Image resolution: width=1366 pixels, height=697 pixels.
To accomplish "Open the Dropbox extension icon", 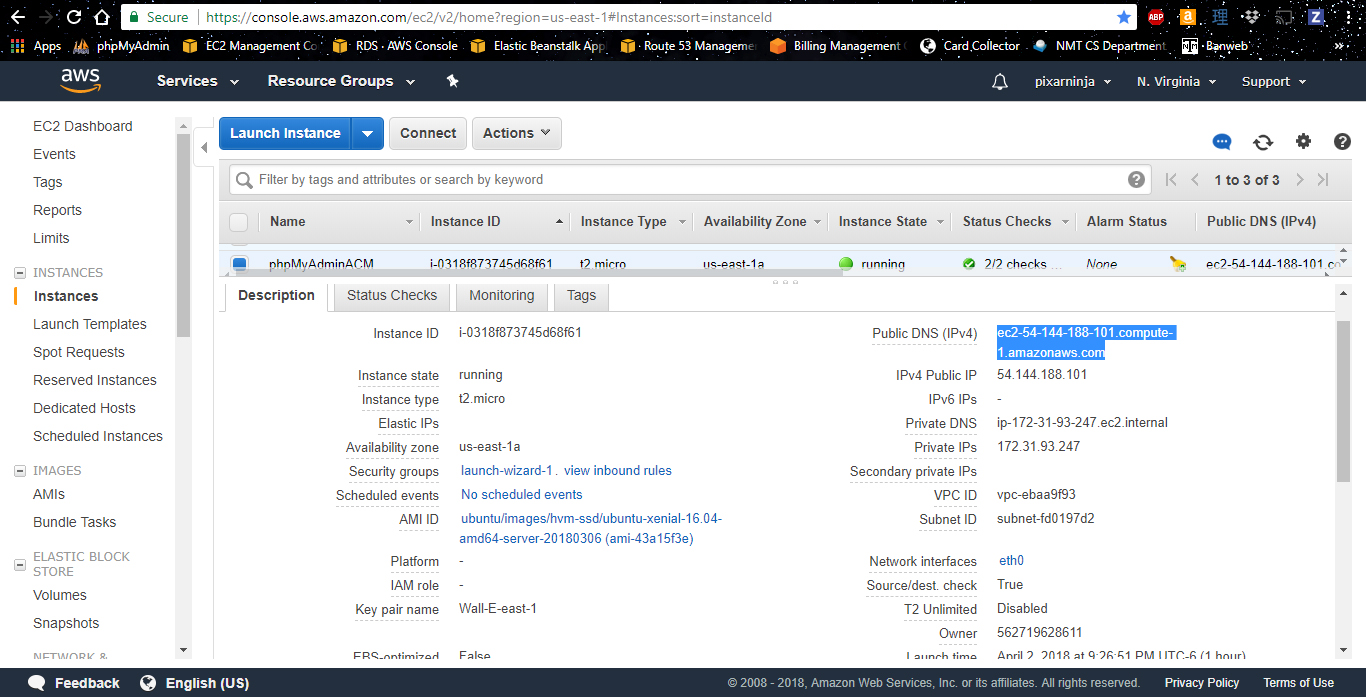I will point(1251,17).
